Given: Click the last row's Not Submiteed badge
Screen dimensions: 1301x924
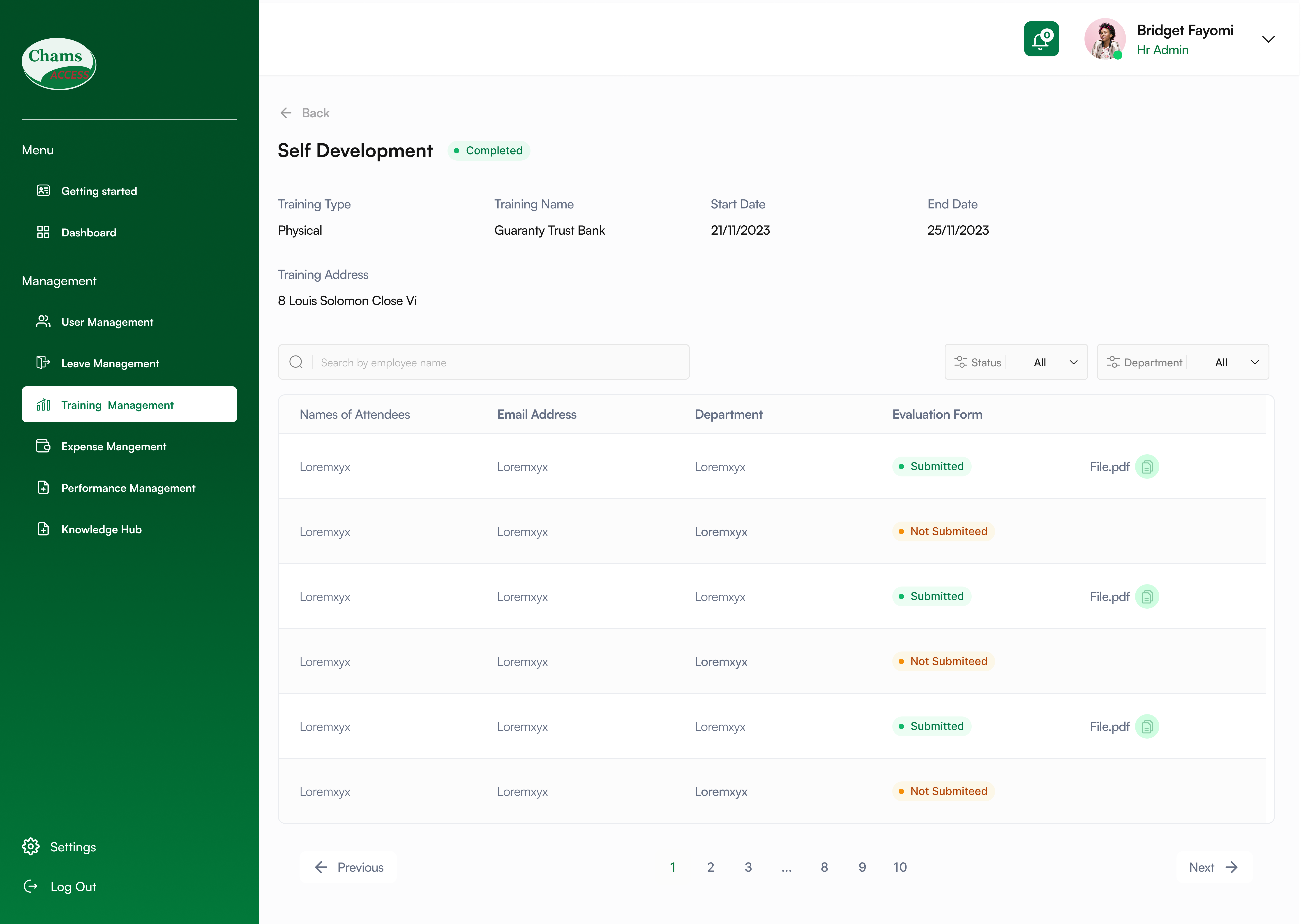Looking at the screenshot, I should (x=943, y=791).
